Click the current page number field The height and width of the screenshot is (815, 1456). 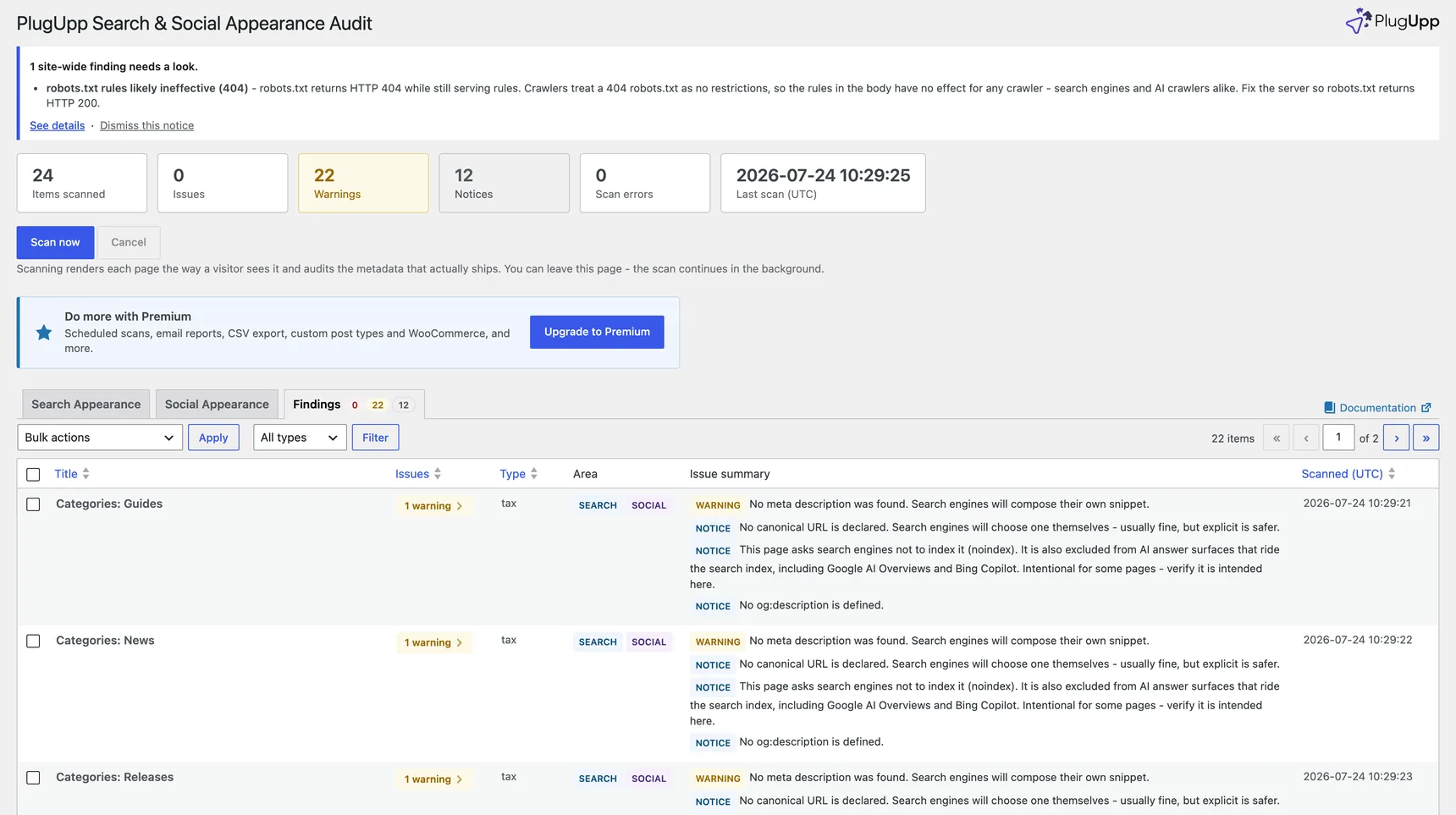(x=1338, y=438)
